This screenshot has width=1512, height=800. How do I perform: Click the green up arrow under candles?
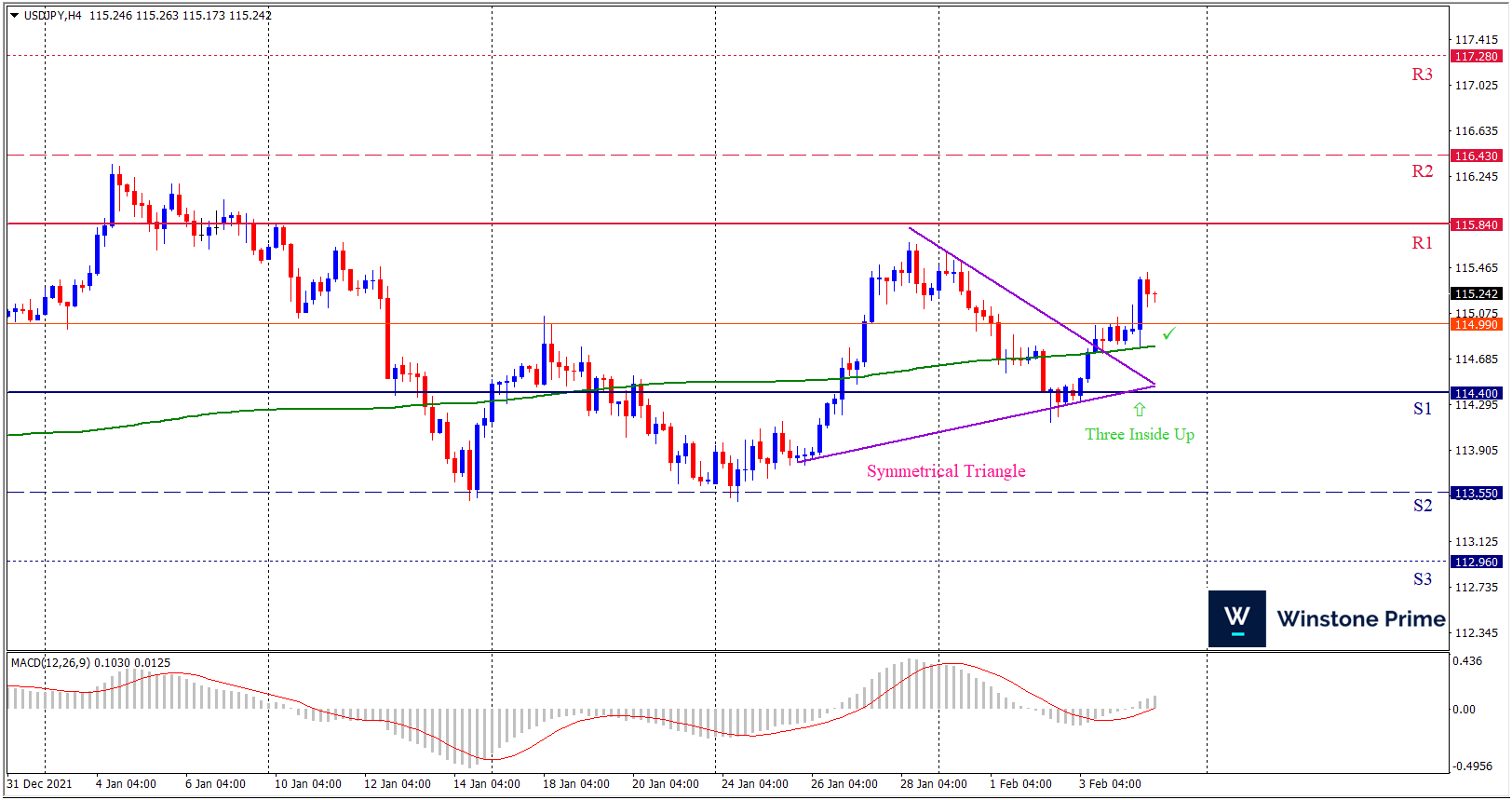click(1140, 410)
